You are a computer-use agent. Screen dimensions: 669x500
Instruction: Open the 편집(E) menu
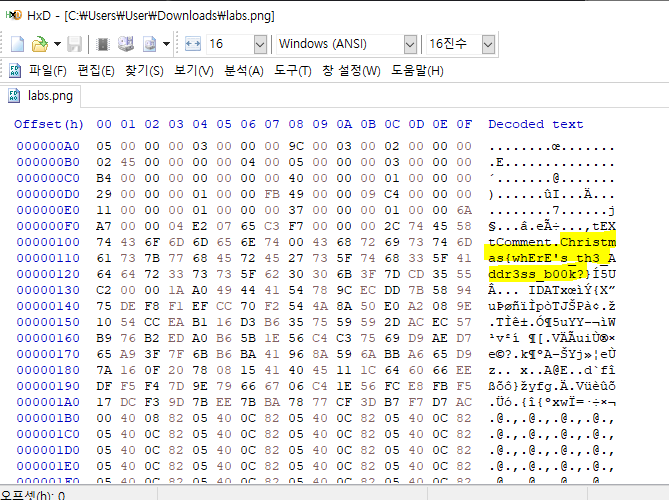coord(96,70)
